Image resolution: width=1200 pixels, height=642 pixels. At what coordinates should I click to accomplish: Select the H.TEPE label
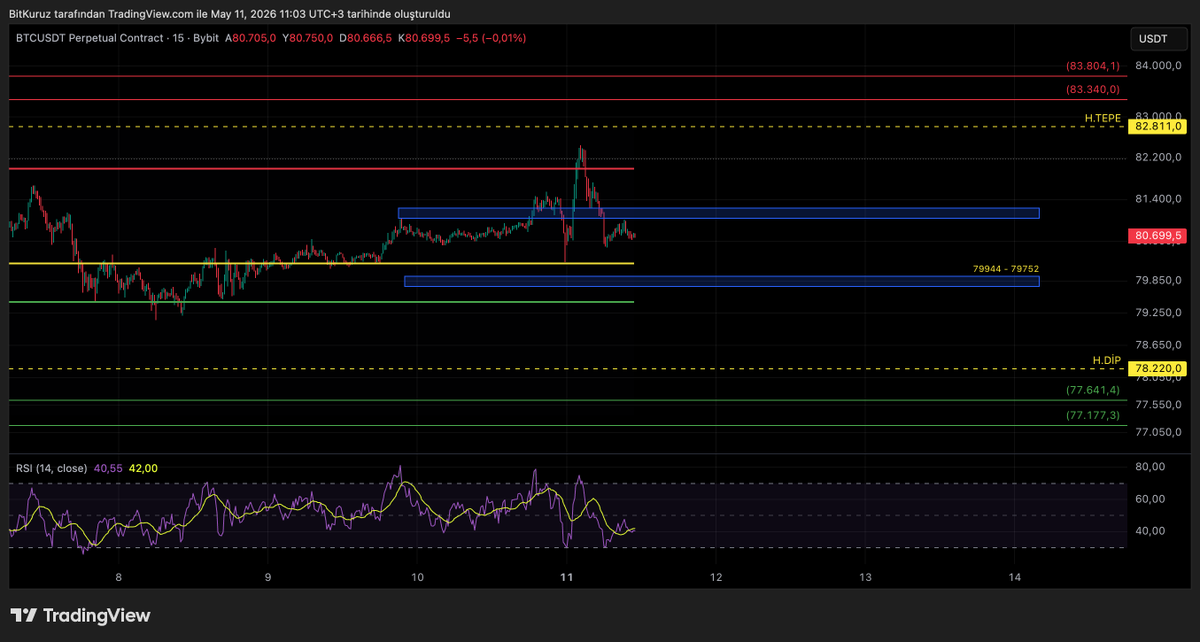pos(1103,118)
